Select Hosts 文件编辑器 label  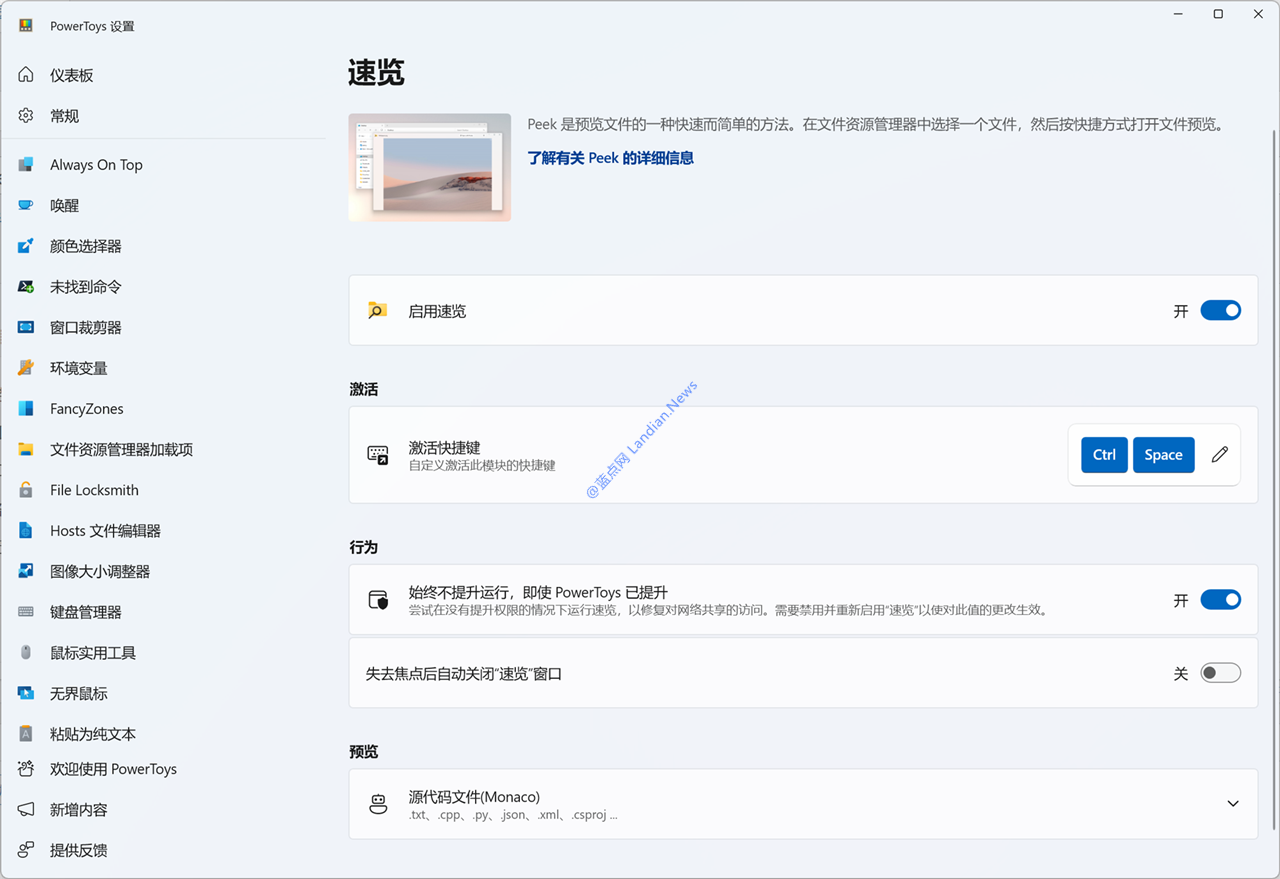[x=105, y=531]
